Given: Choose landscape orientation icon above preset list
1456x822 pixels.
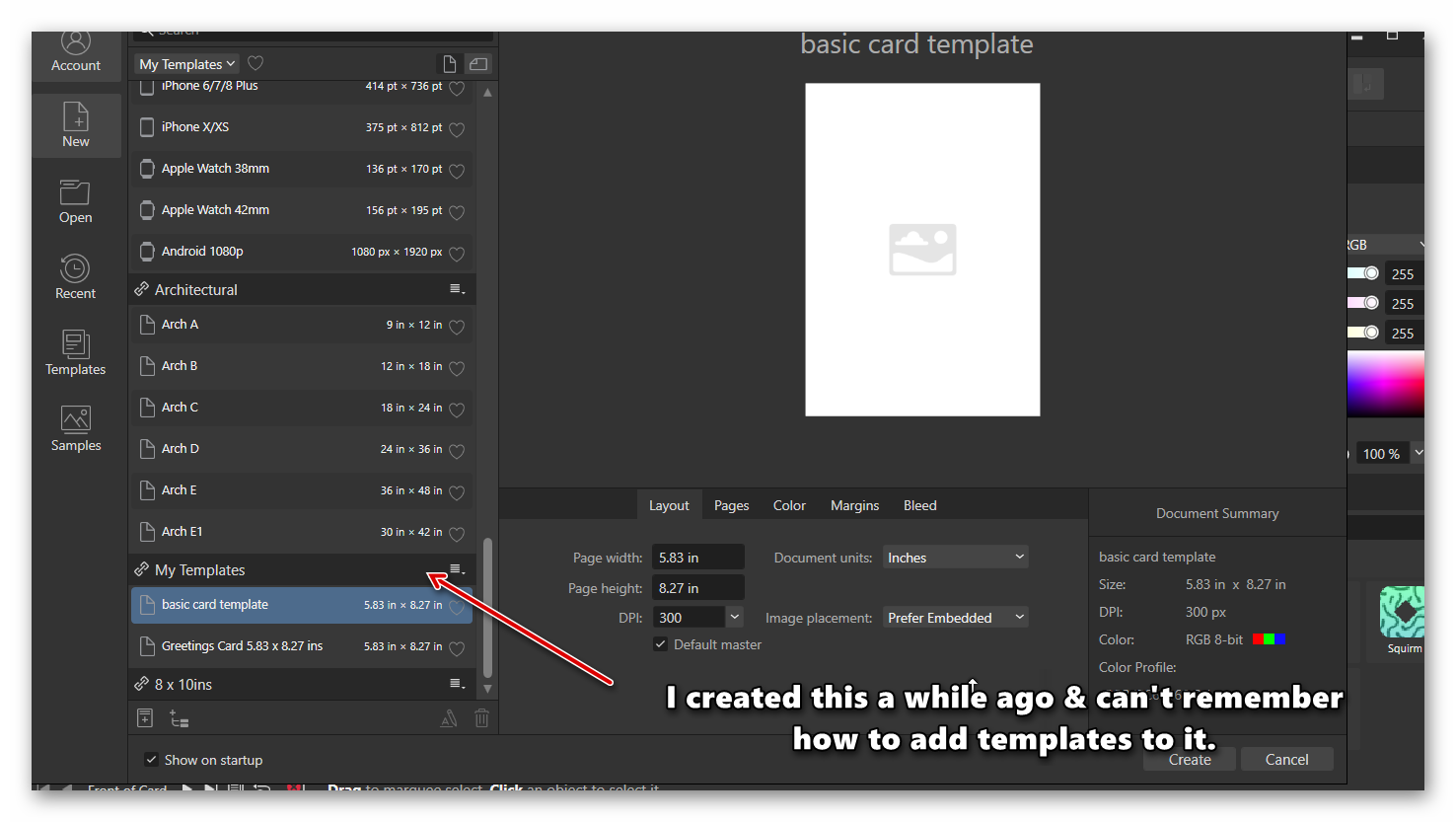Looking at the screenshot, I should 478,64.
